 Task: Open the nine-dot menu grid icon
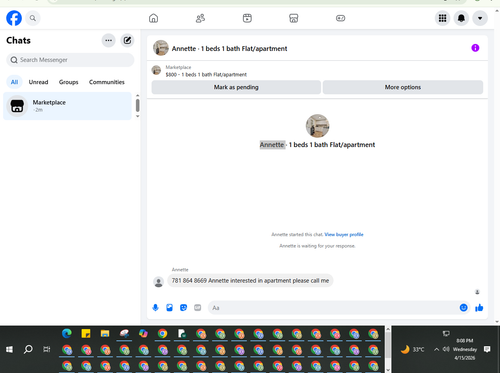click(x=442, y=18)
